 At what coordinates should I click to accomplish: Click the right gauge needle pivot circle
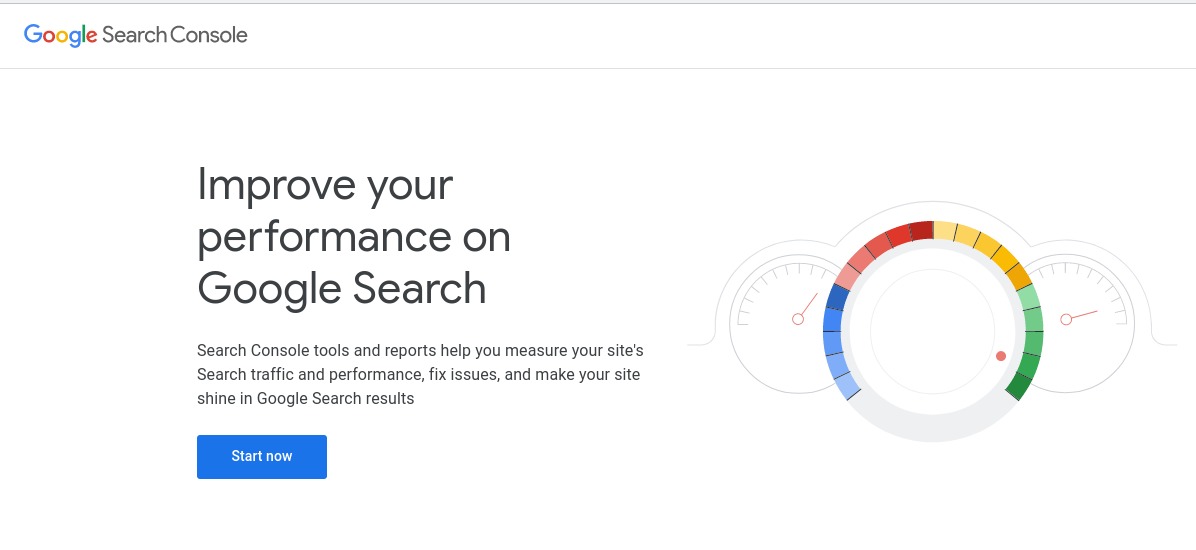[x=1066, y=319]
